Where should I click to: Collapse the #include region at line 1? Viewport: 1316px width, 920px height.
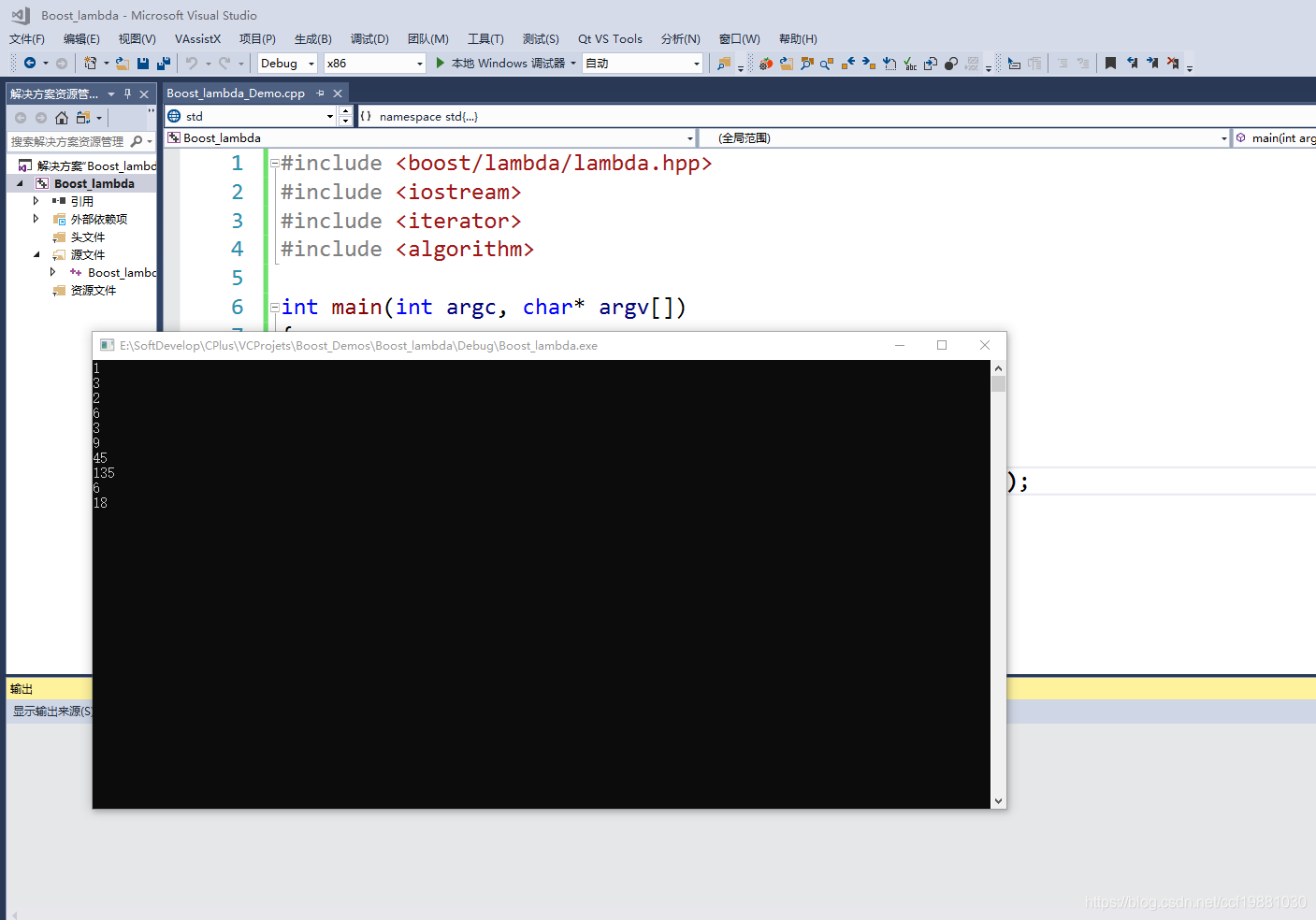pos(275,164)
